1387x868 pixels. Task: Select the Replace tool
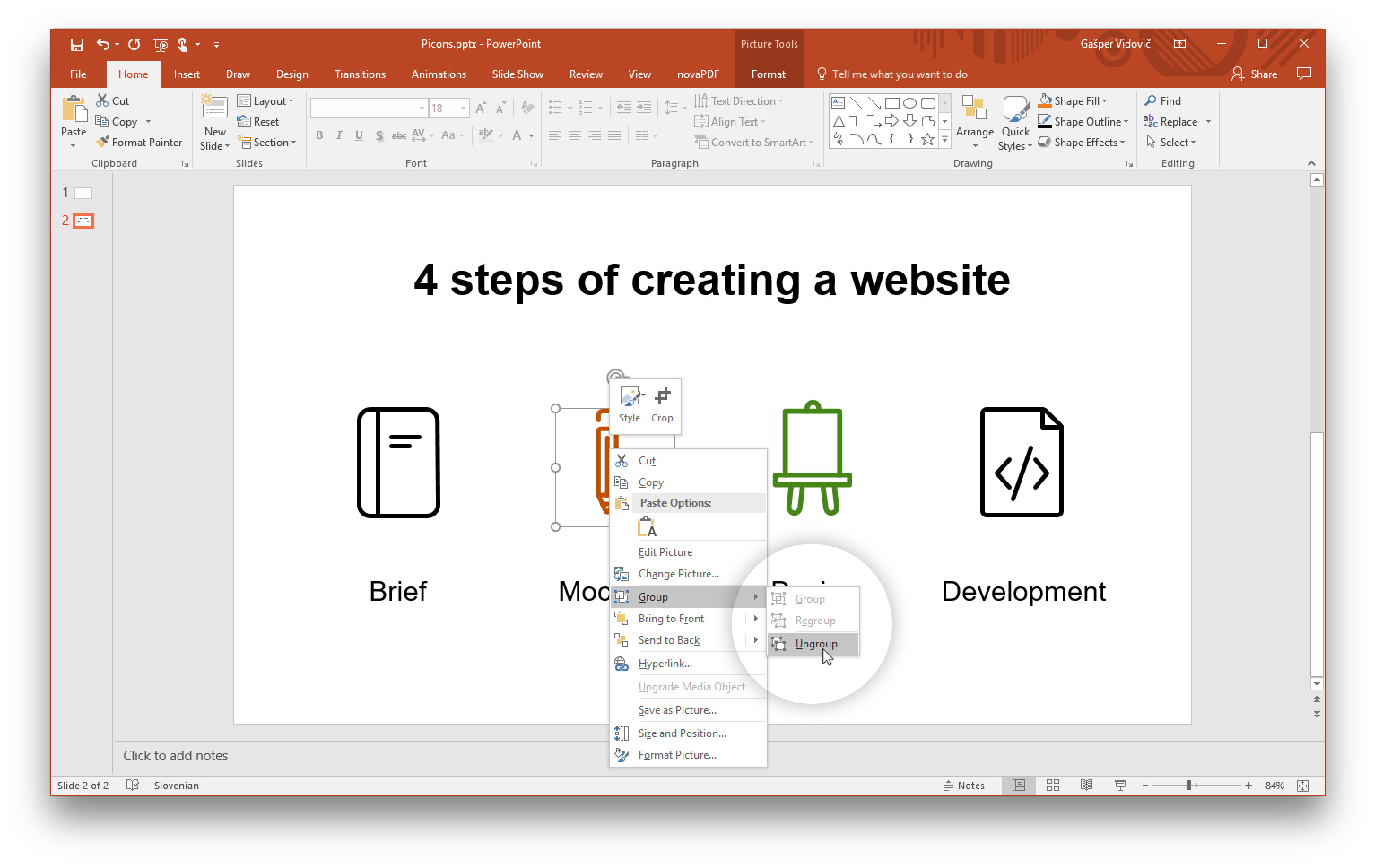coord(1176,121)
